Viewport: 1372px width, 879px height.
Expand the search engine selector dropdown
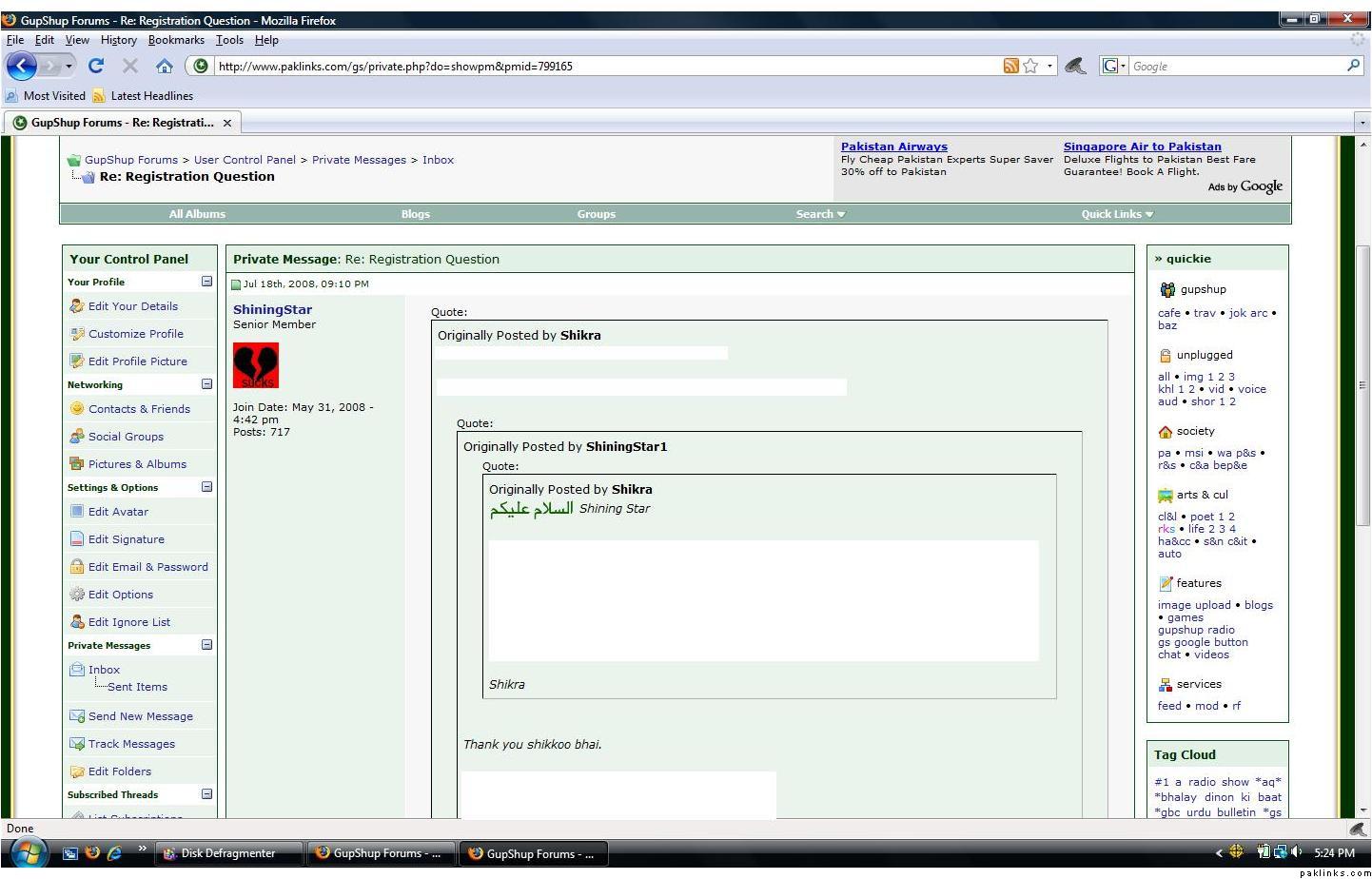[1113, 66]
